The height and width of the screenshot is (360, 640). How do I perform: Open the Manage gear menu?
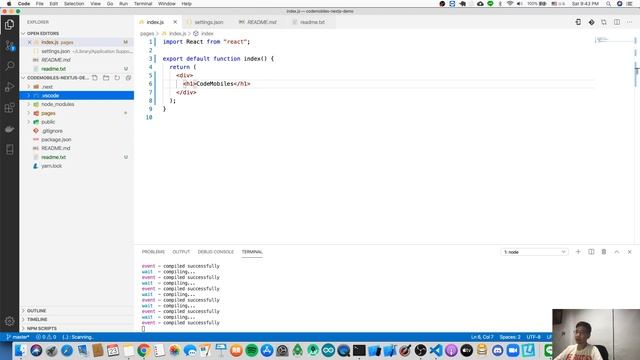point(9,321)
